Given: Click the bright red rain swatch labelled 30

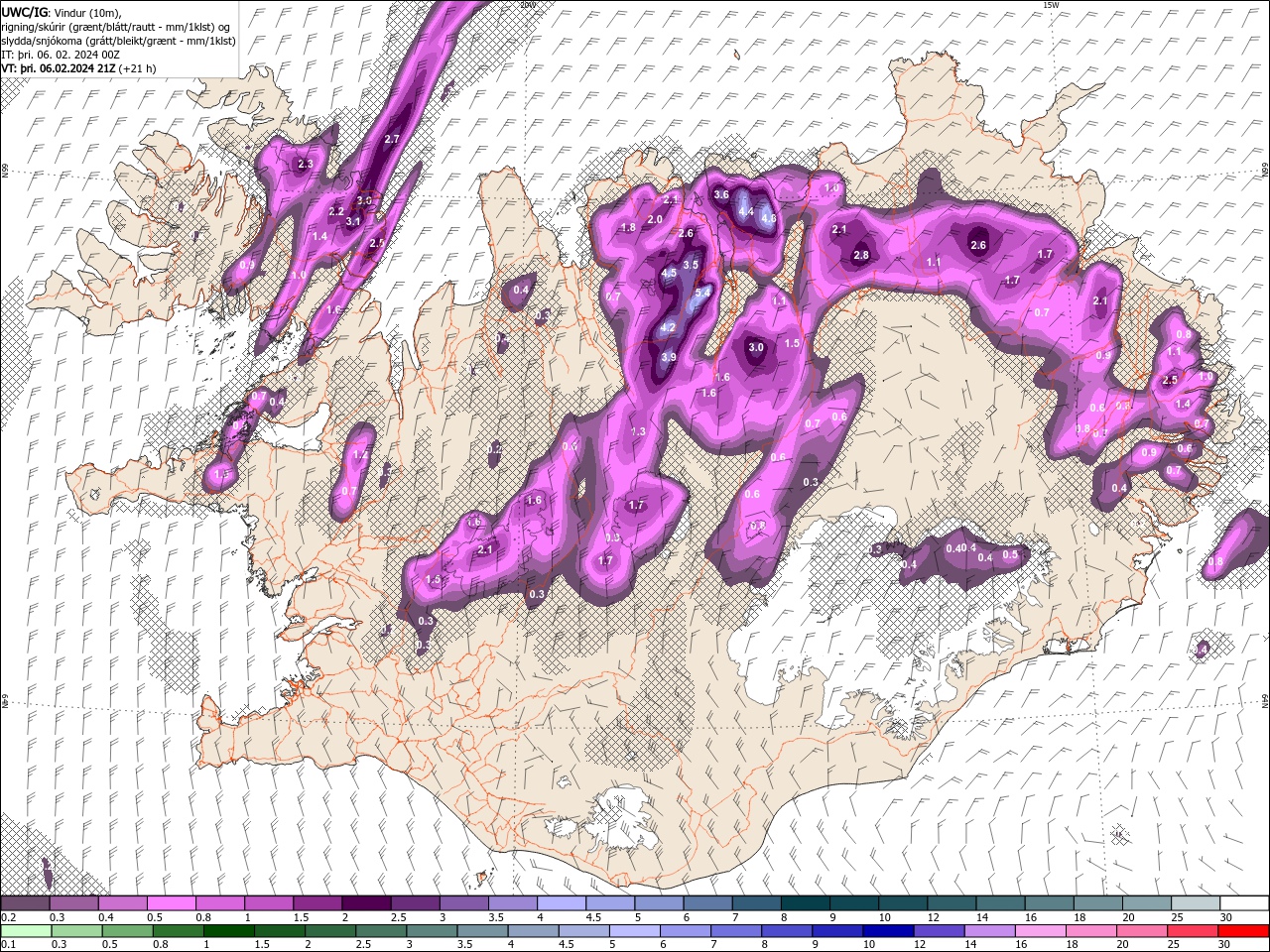Looking at the screenshot, I should coord(1243,930).
